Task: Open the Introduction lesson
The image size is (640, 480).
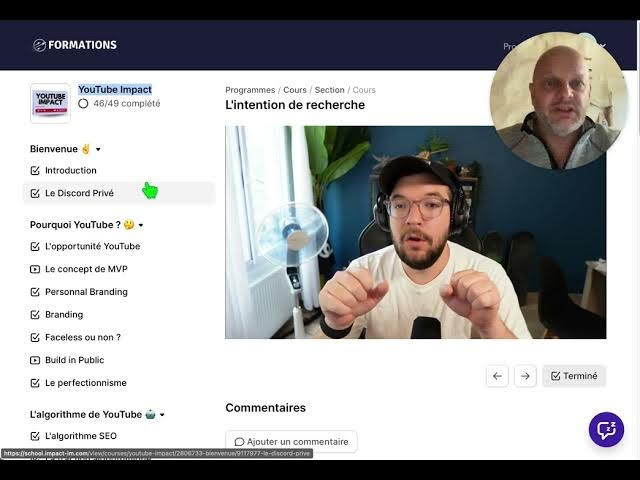Action: [x=71, y=171]
